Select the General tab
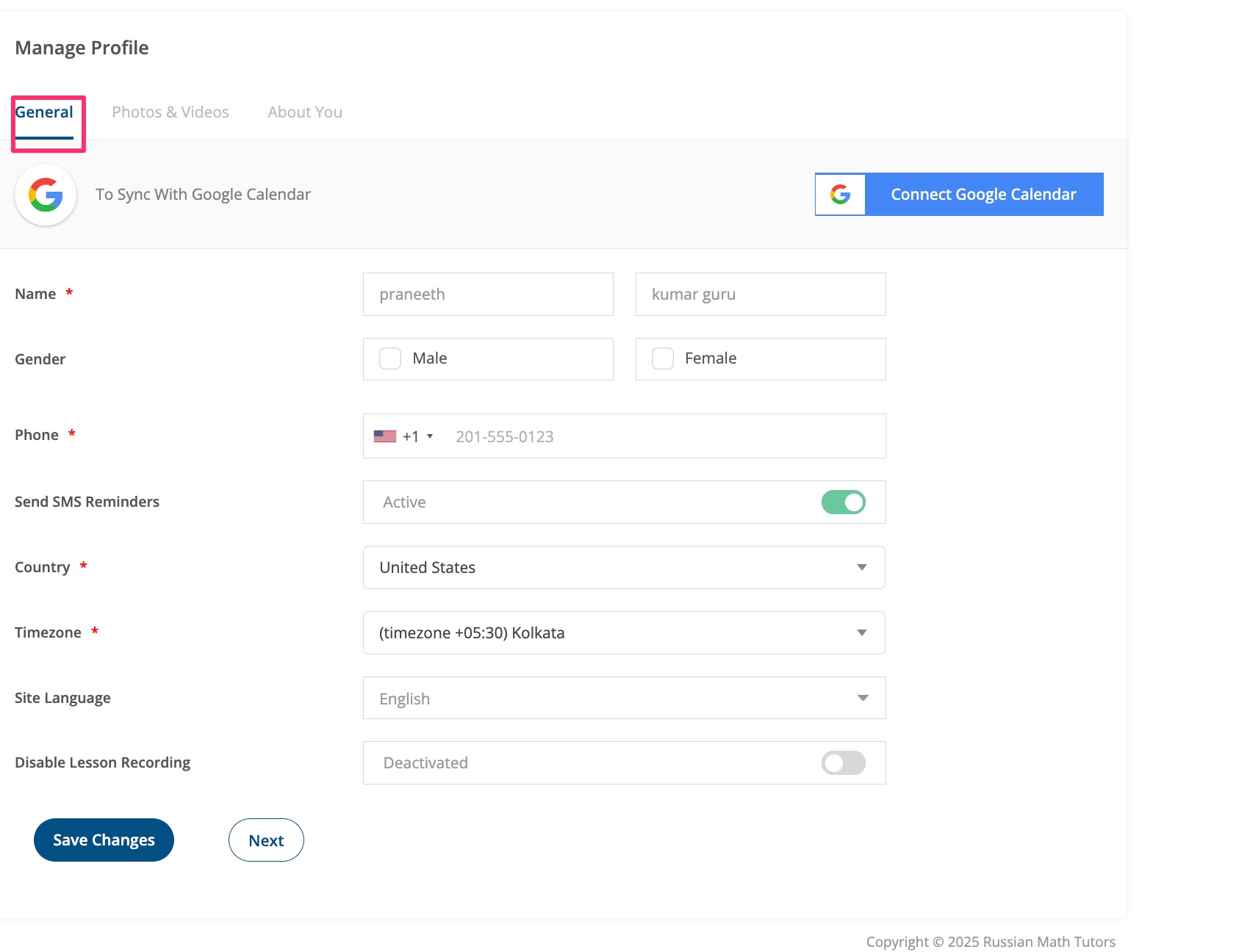The width and height of the screenshot is (1239, 952). (x=44, y=112)
